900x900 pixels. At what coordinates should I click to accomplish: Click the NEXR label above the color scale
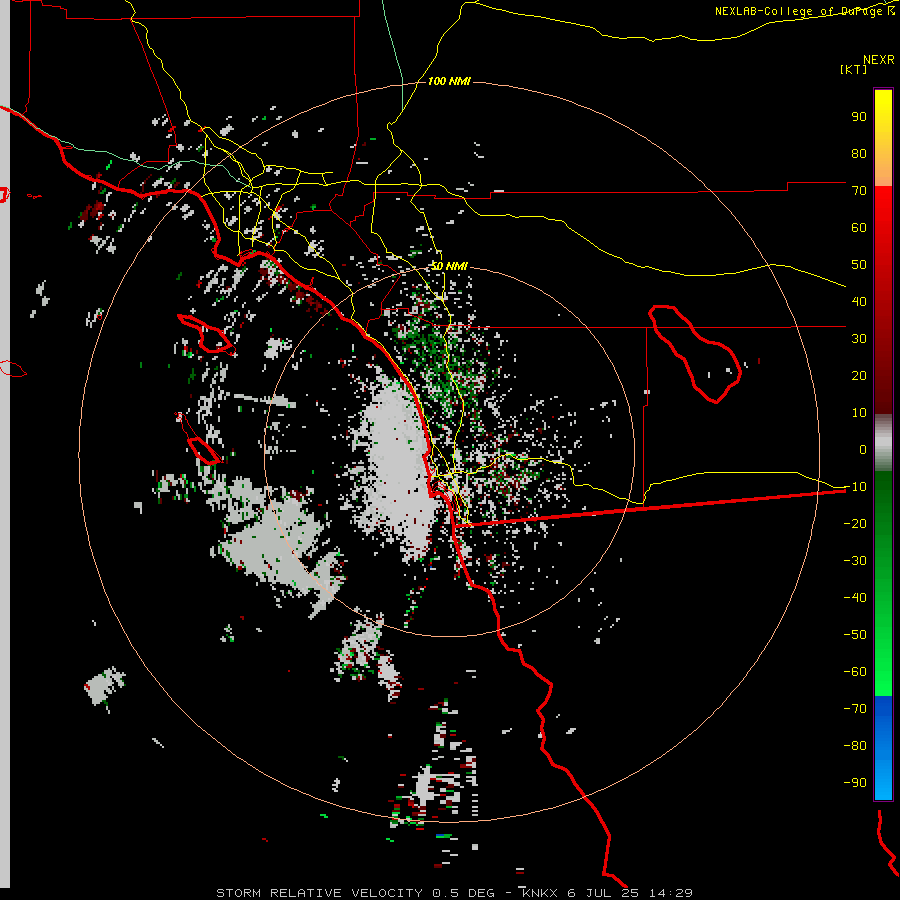click(x=879, y=60)
